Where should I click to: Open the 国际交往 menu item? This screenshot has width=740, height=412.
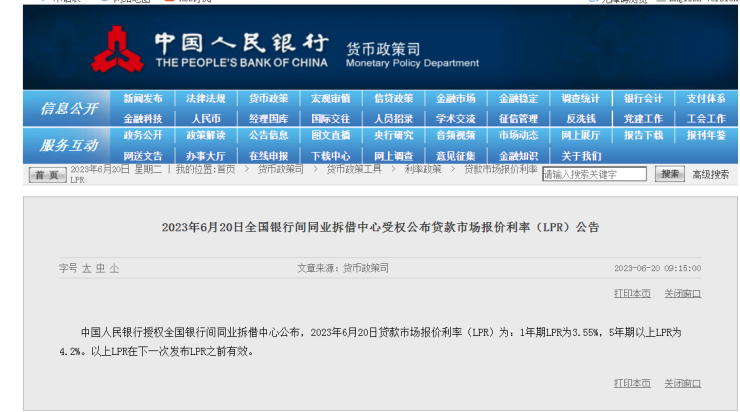point(330,118)
